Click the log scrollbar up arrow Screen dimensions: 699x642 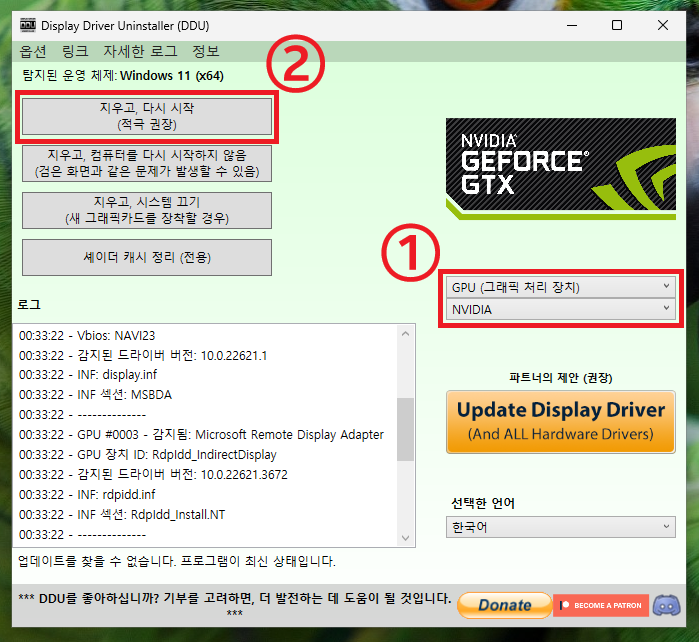tap(405, 333)
